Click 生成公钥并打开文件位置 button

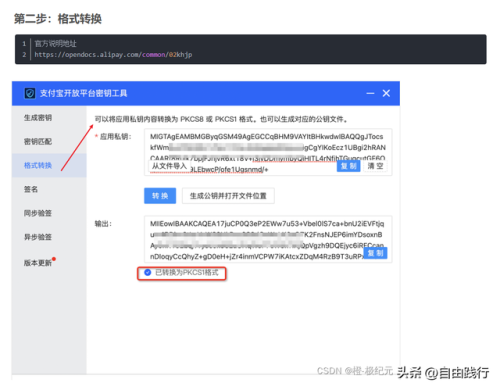(x=228, y=196)
